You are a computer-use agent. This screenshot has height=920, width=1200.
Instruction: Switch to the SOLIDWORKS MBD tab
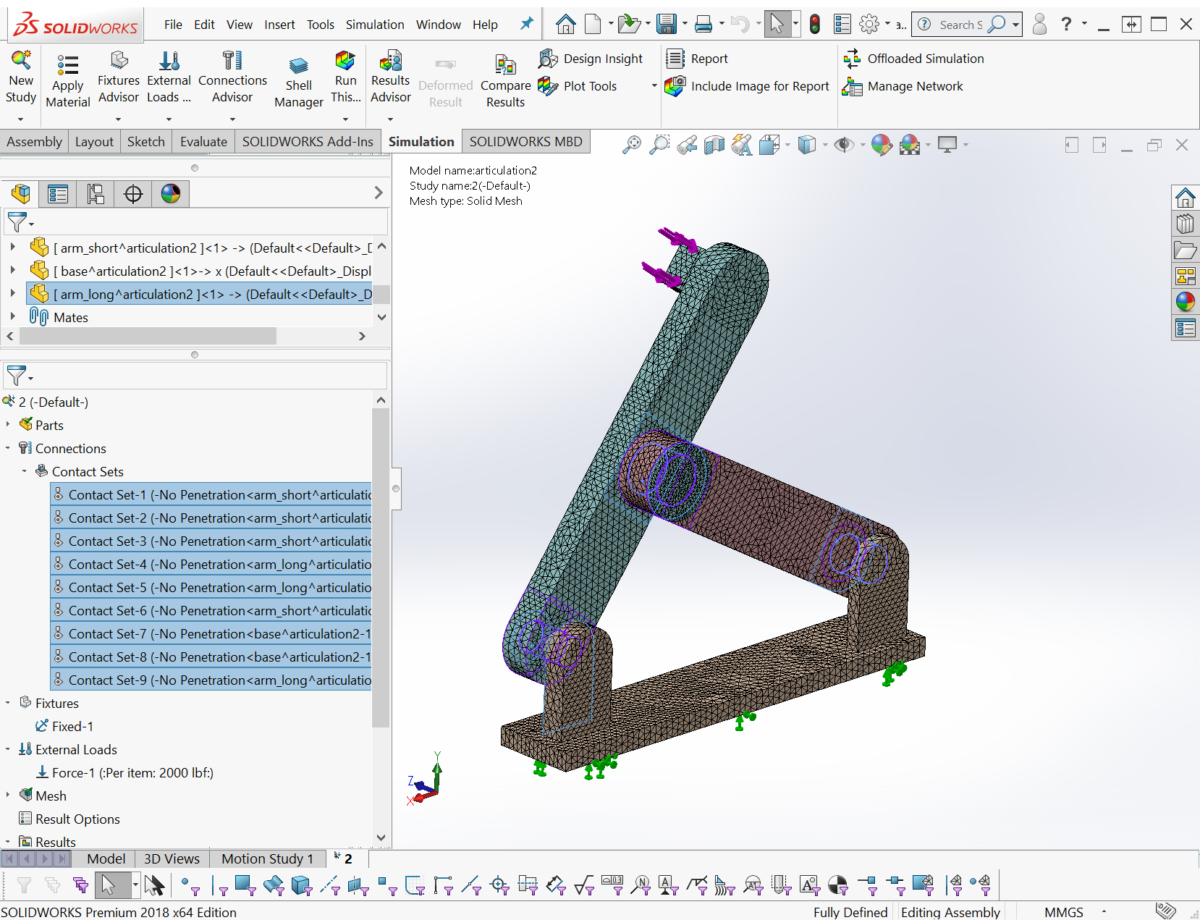(526, 141)
